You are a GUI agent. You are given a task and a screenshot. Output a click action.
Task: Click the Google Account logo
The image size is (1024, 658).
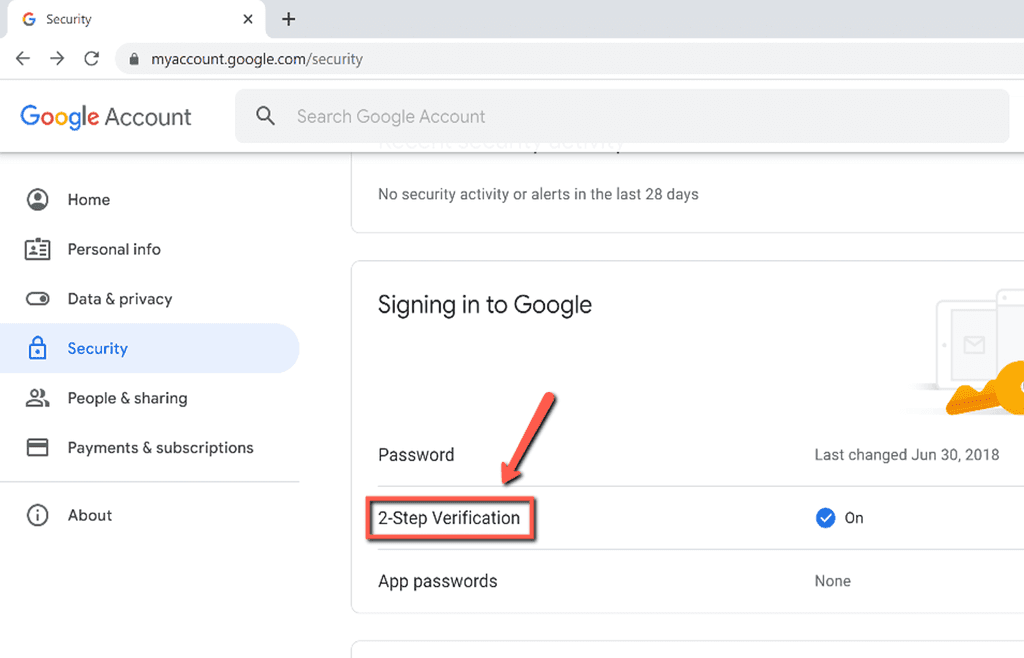tap(105, 116)
